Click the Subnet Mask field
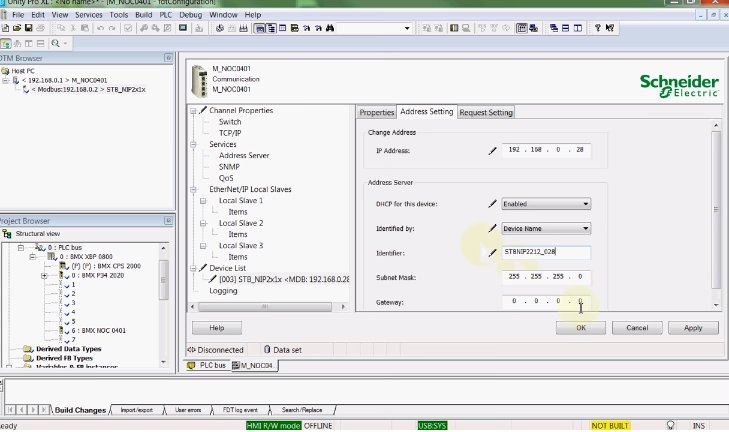This screenshot has height=432, width=729. pyautogui.click(x=546, y=277)
